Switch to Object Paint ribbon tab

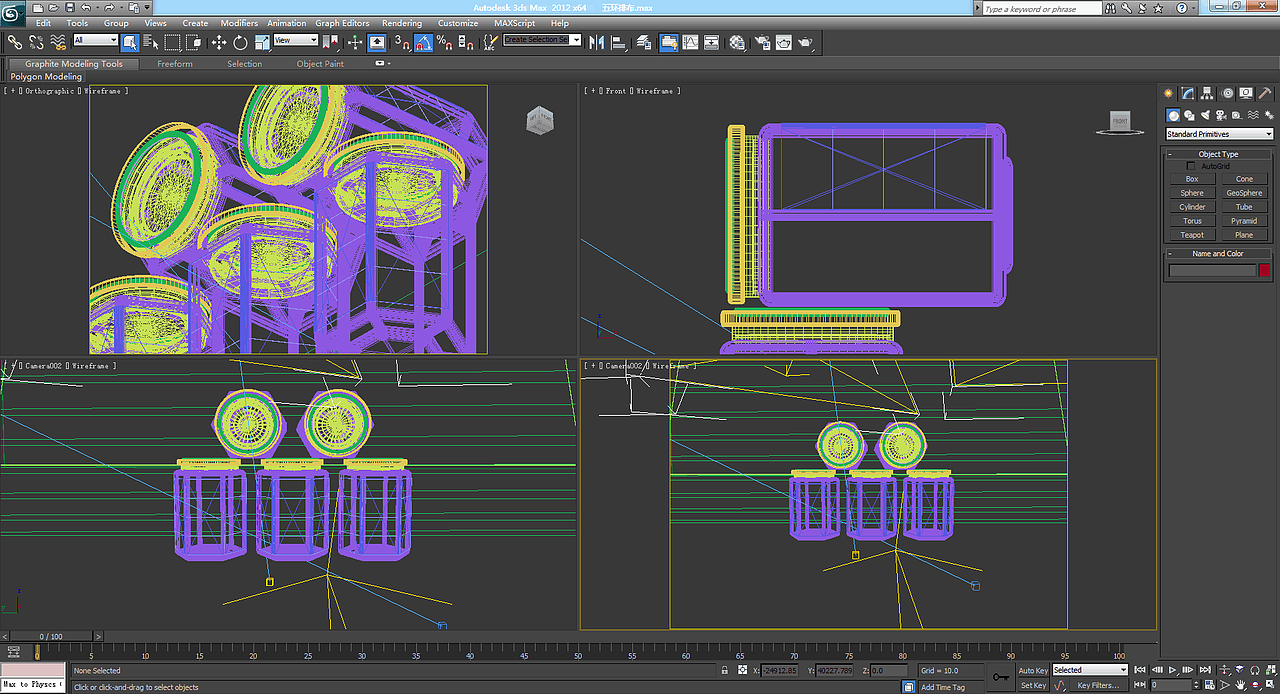point(320,64)
